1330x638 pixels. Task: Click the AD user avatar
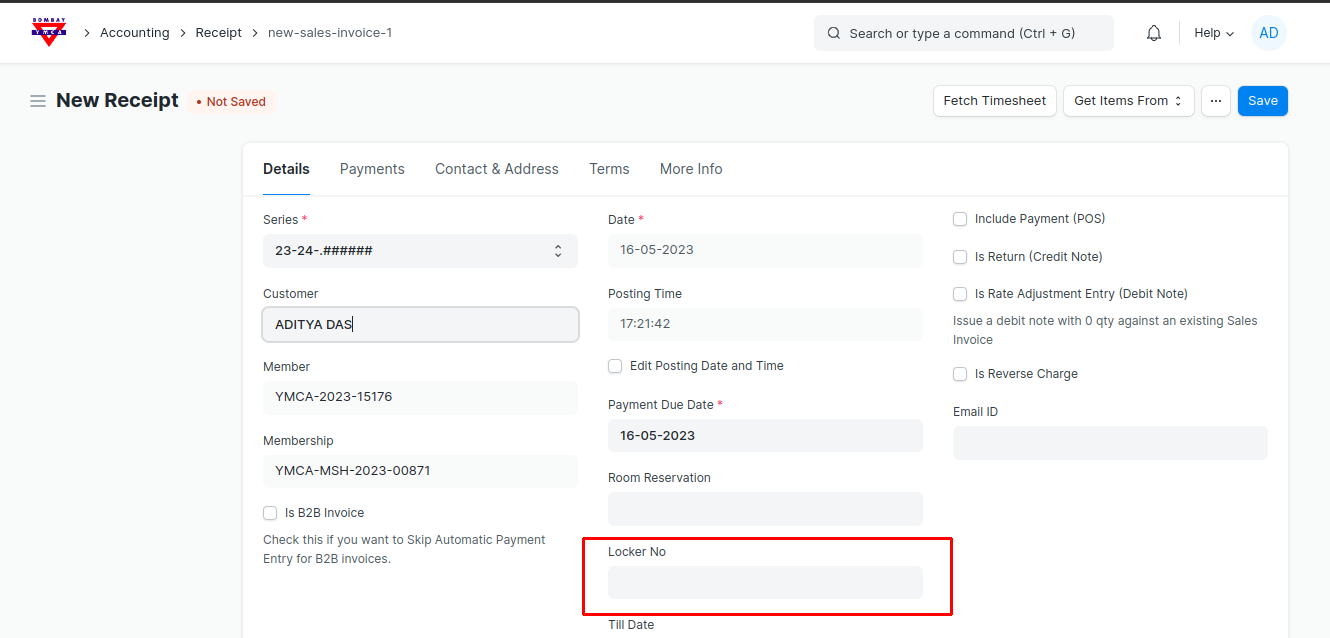(1268, 33)
